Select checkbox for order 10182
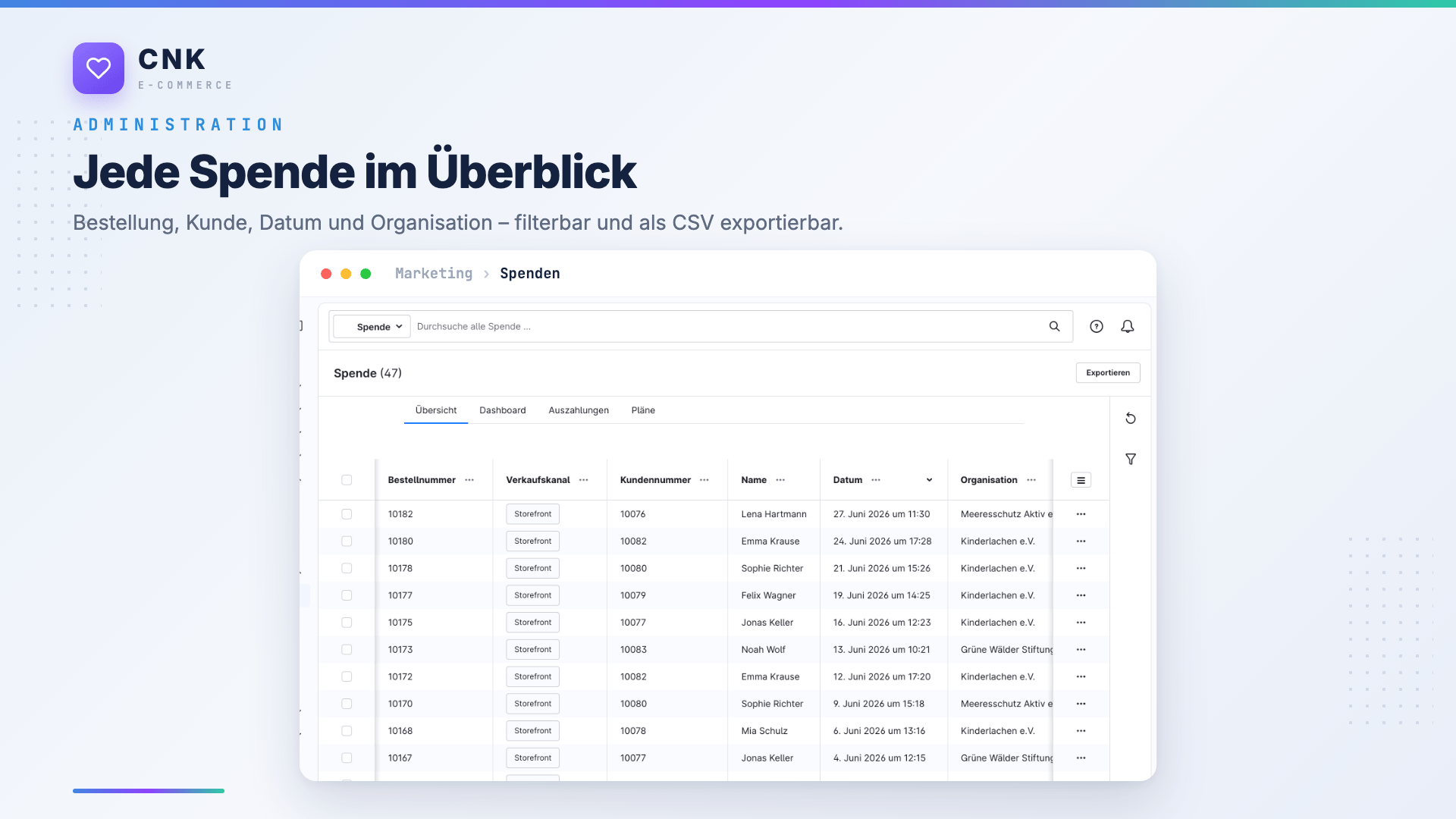Image resolution: width=1456 pixels, height=819 pixels. click(347, 514)
